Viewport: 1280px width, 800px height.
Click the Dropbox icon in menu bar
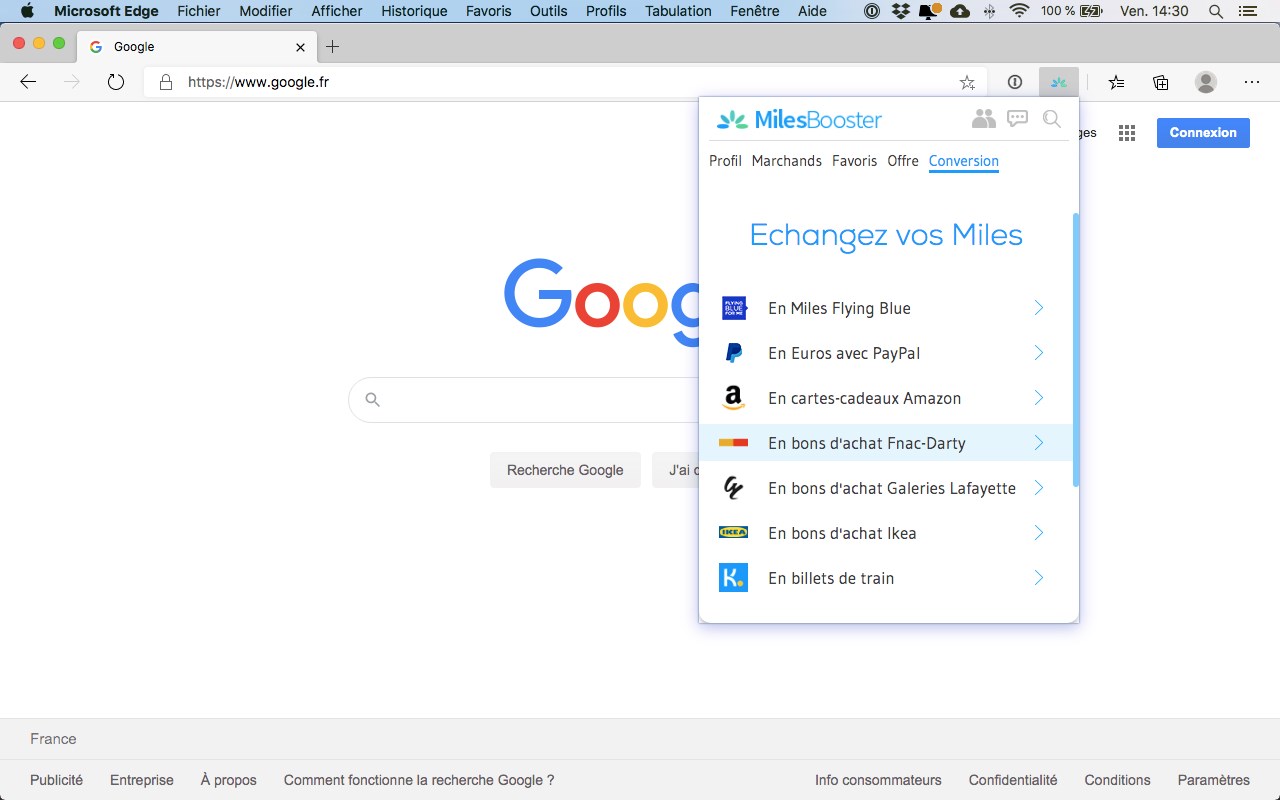(x=900, y=11)
